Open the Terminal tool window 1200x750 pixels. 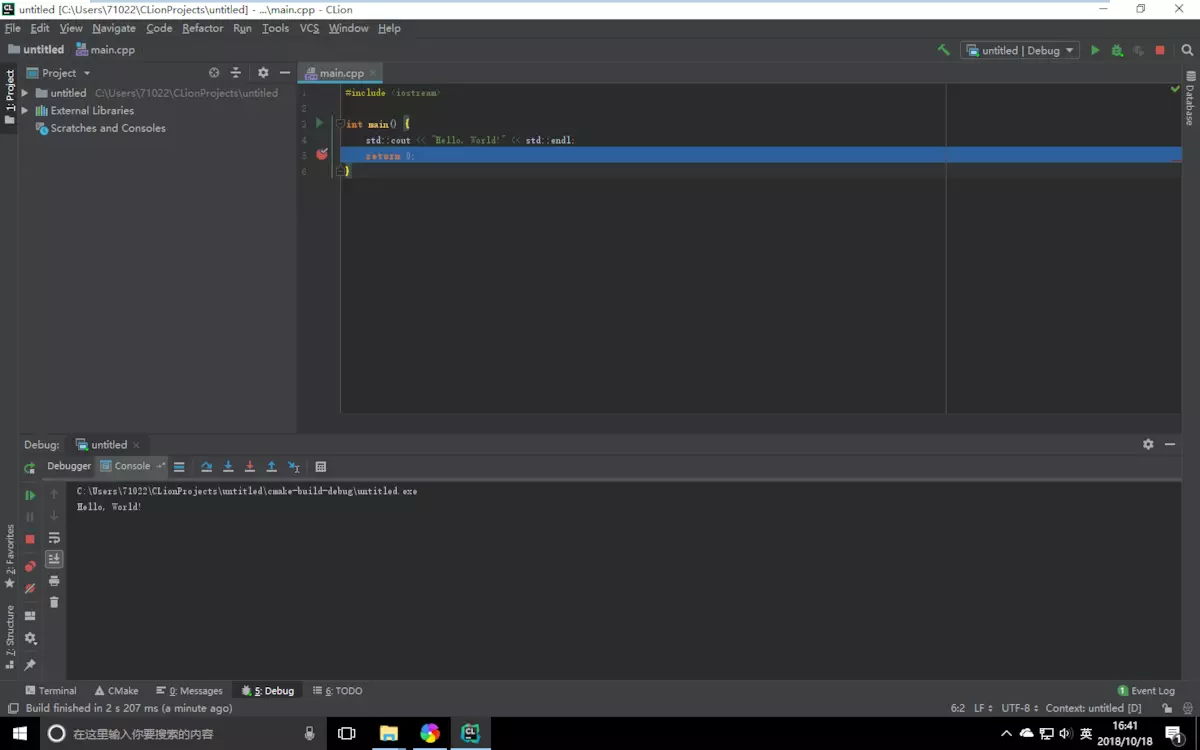(x=50, y=691)
